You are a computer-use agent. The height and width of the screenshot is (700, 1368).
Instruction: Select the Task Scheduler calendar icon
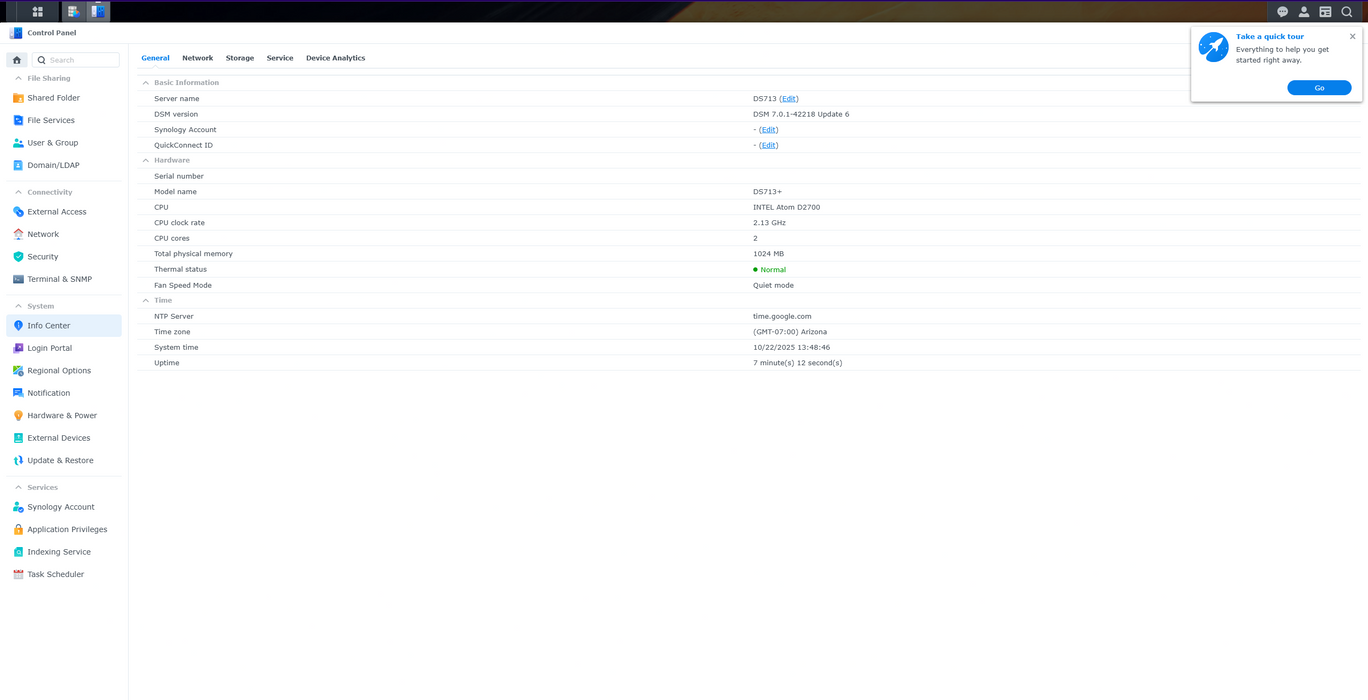tap(17, 574)
